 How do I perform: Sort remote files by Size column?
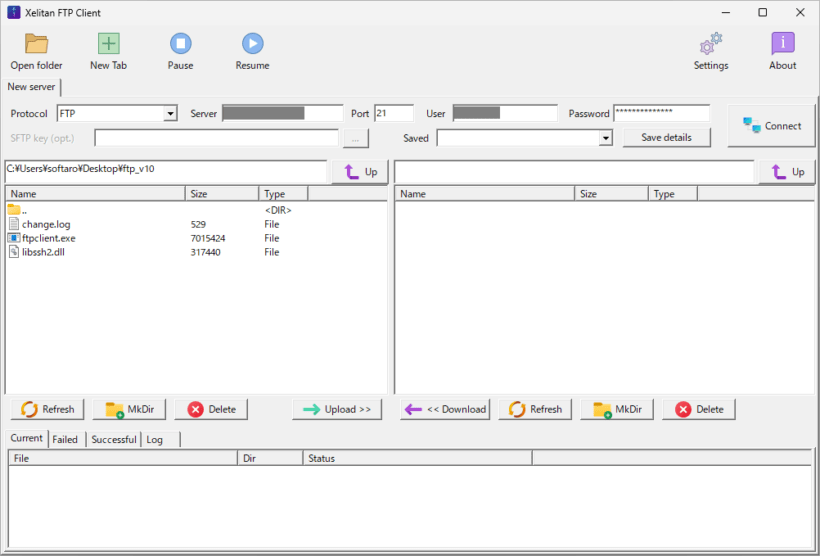coord(612,194)
